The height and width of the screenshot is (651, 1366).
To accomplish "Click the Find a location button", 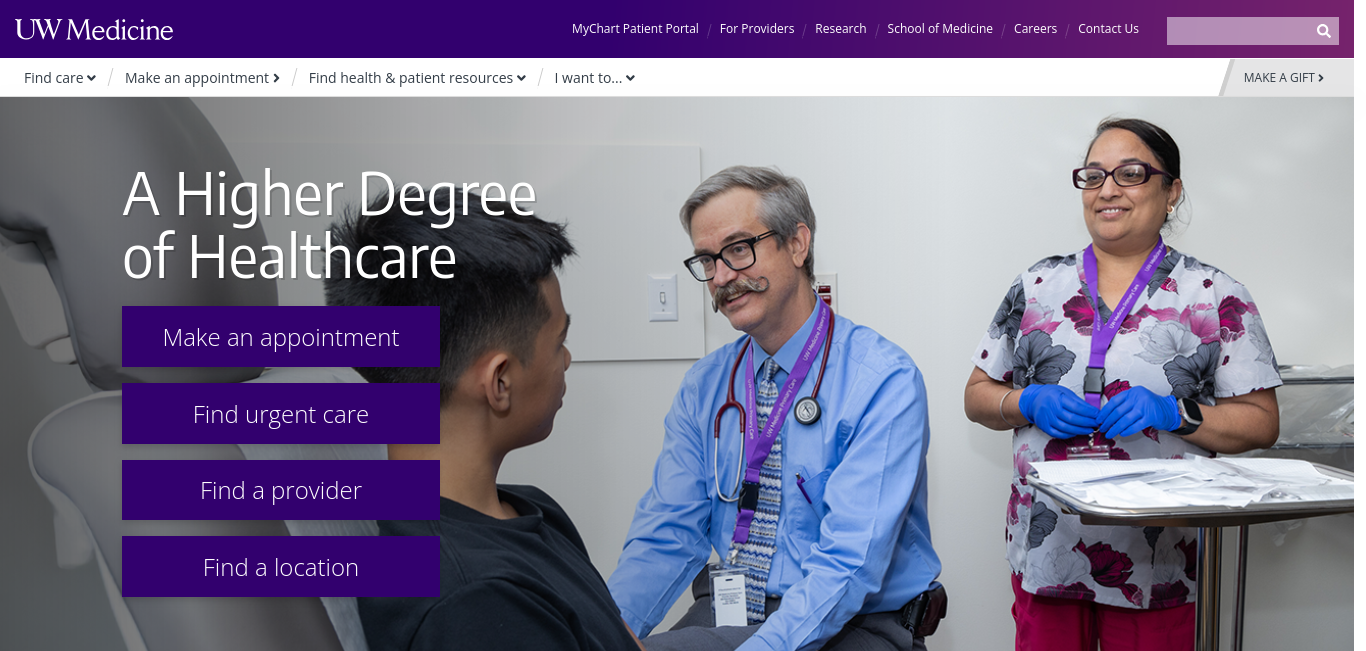I will point(281,567).
